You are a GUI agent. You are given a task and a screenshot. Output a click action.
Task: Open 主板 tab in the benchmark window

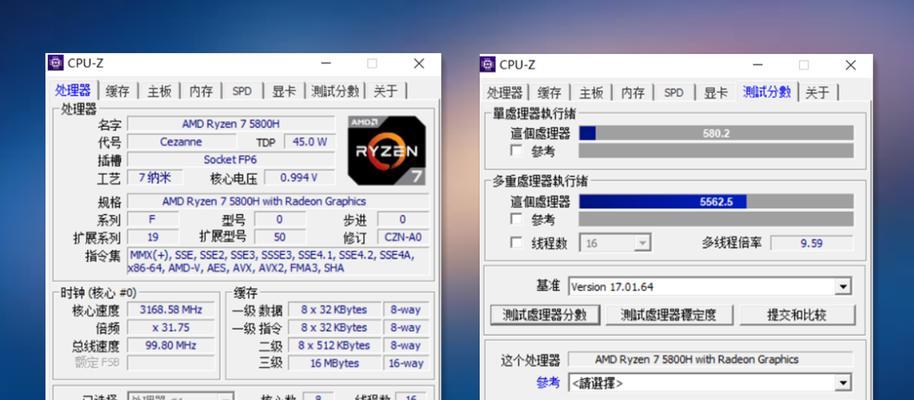pos(591,93)
